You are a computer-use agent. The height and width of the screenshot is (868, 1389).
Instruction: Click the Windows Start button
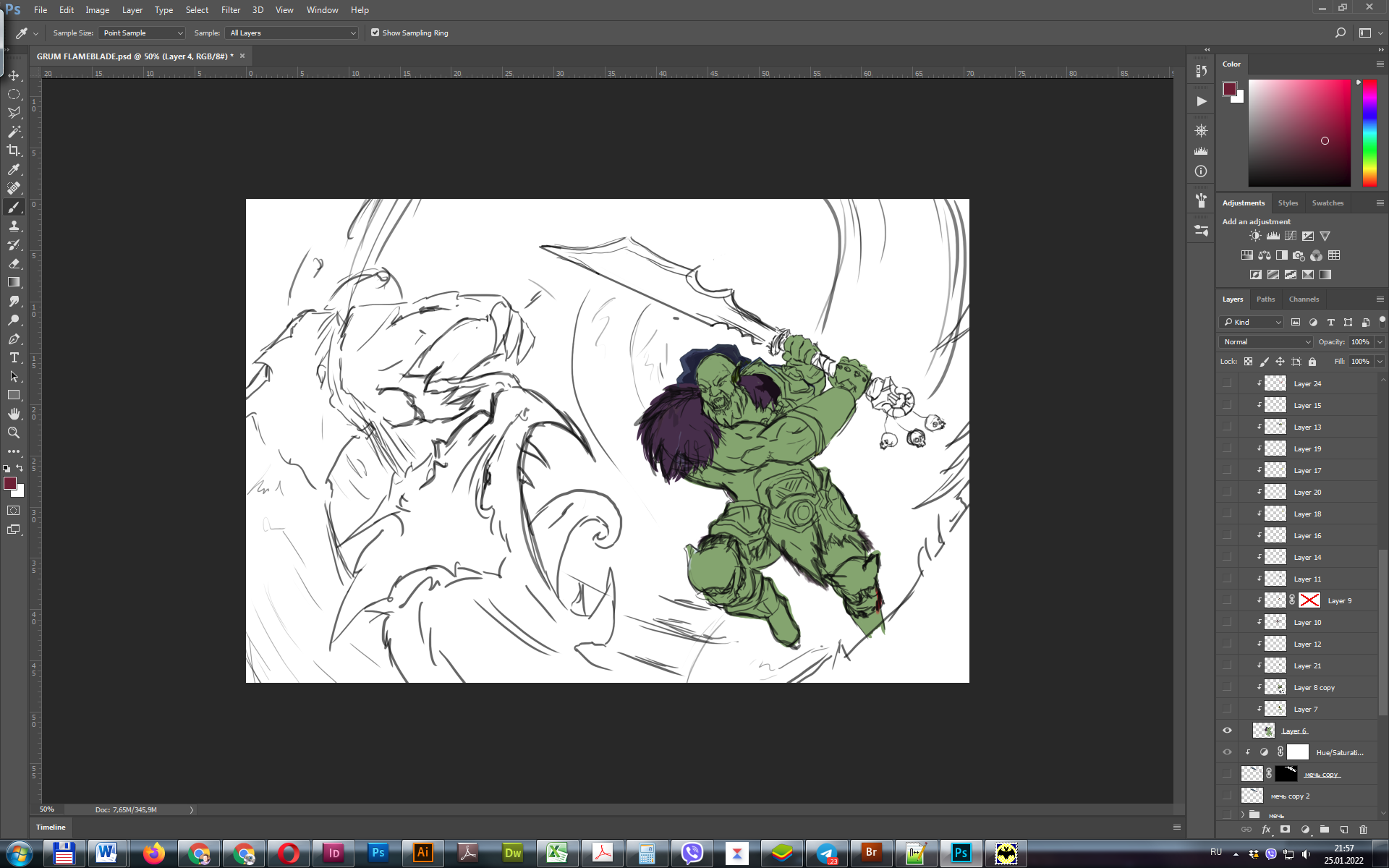pyautogui.click(x=19, y=854)
